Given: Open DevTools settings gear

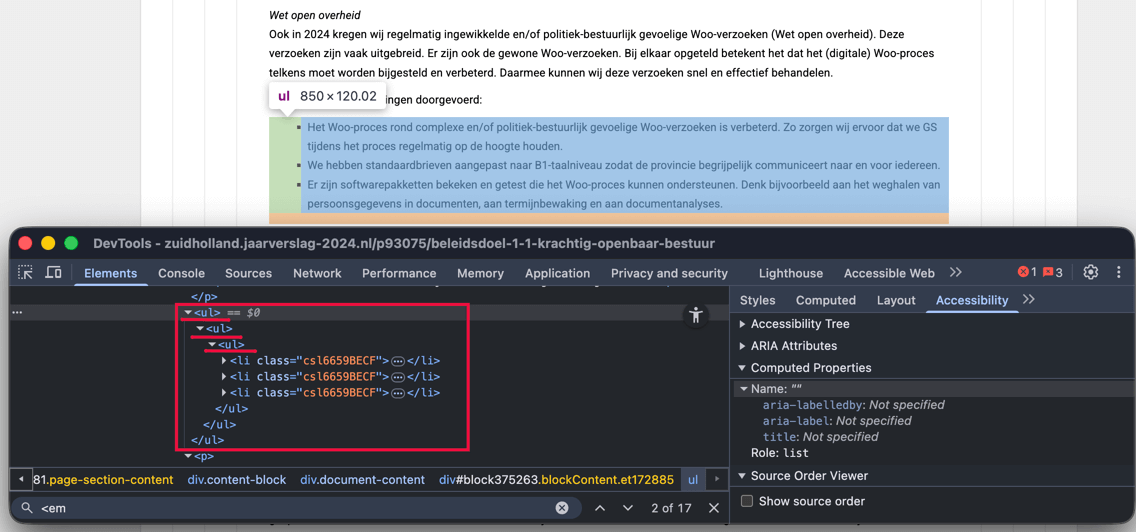Looking at the screenshot, I should (1091, 272).
